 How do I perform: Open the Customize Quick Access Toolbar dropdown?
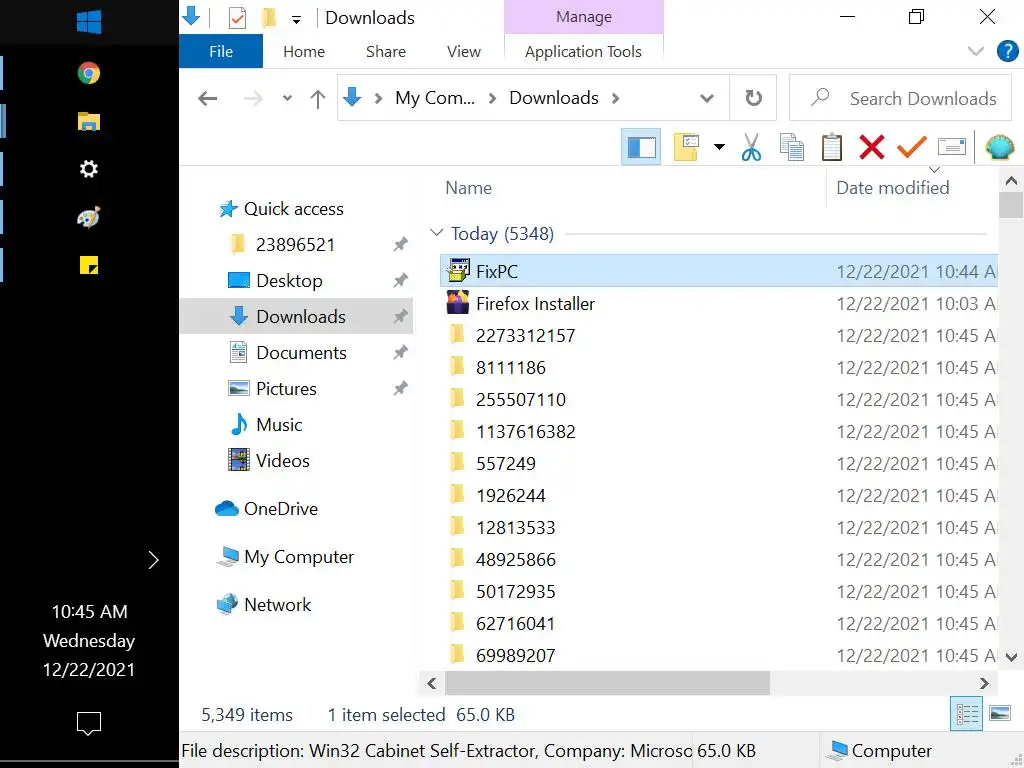click(296, 20)
